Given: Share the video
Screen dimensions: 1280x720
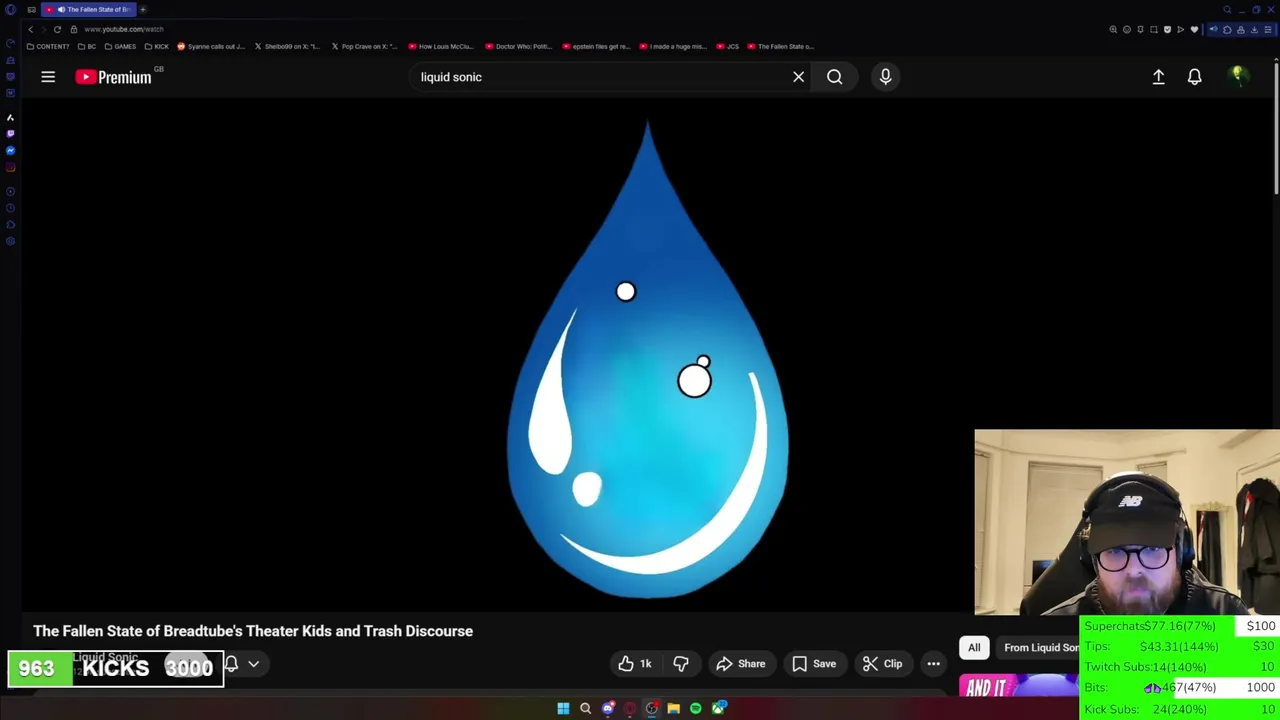Looking at the screenshot, I should pyautogui.click(x=741, y=664).
